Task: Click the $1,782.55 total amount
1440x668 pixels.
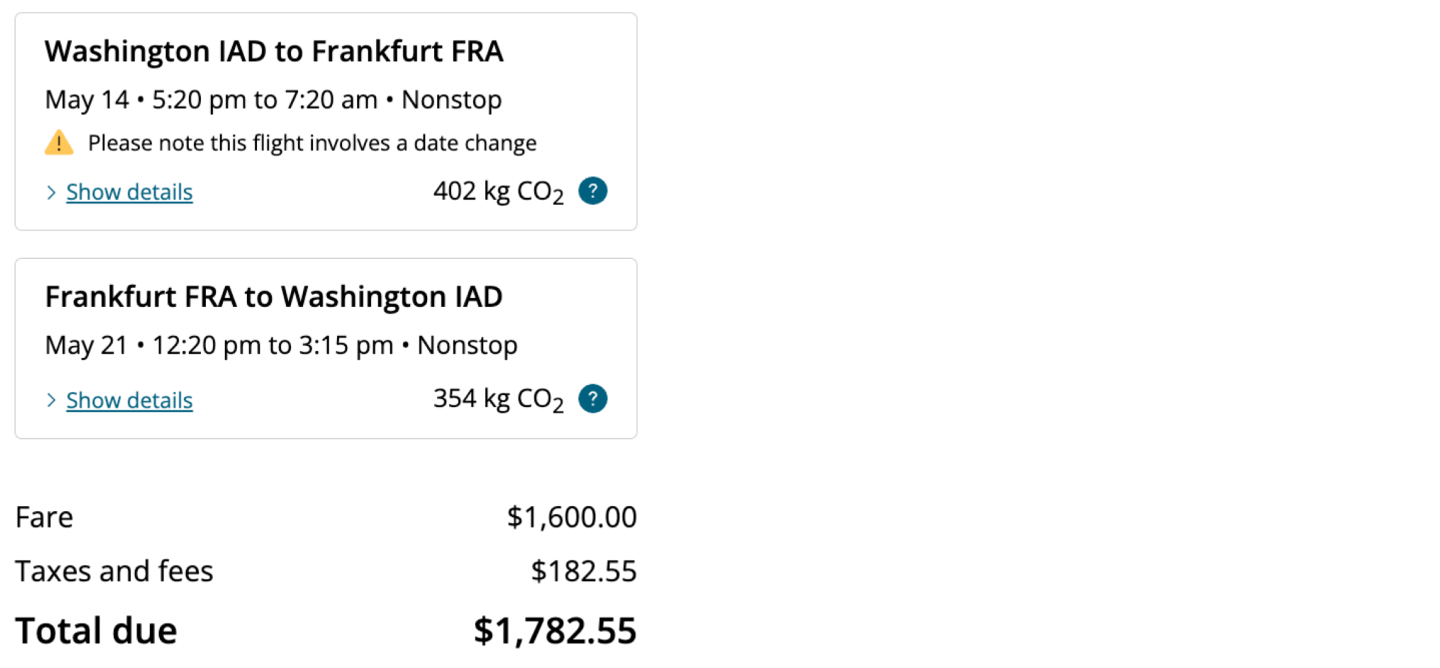Action: [x=555, y=631]
